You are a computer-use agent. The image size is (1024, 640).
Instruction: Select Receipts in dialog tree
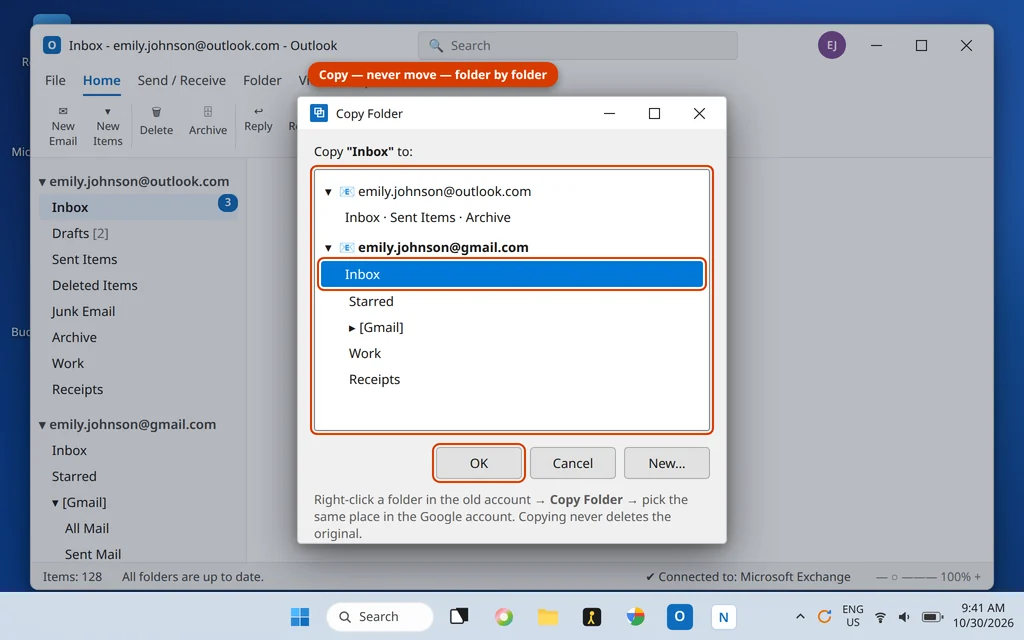click(x=374, y=379)
